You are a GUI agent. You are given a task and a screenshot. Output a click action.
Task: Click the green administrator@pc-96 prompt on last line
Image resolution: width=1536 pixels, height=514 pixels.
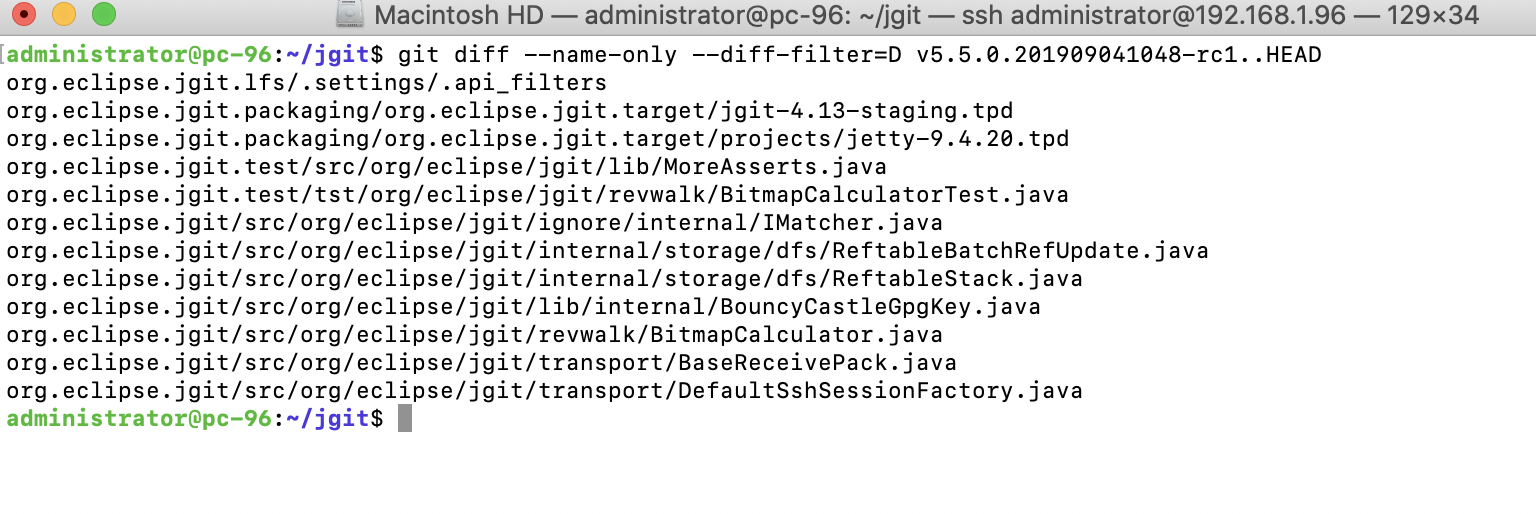click(139, 419)
